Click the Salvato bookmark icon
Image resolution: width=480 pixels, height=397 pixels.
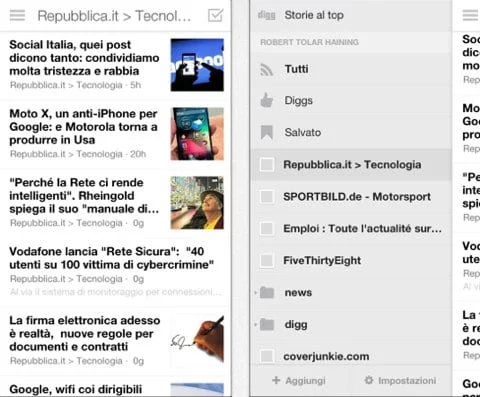coord(267,132)
